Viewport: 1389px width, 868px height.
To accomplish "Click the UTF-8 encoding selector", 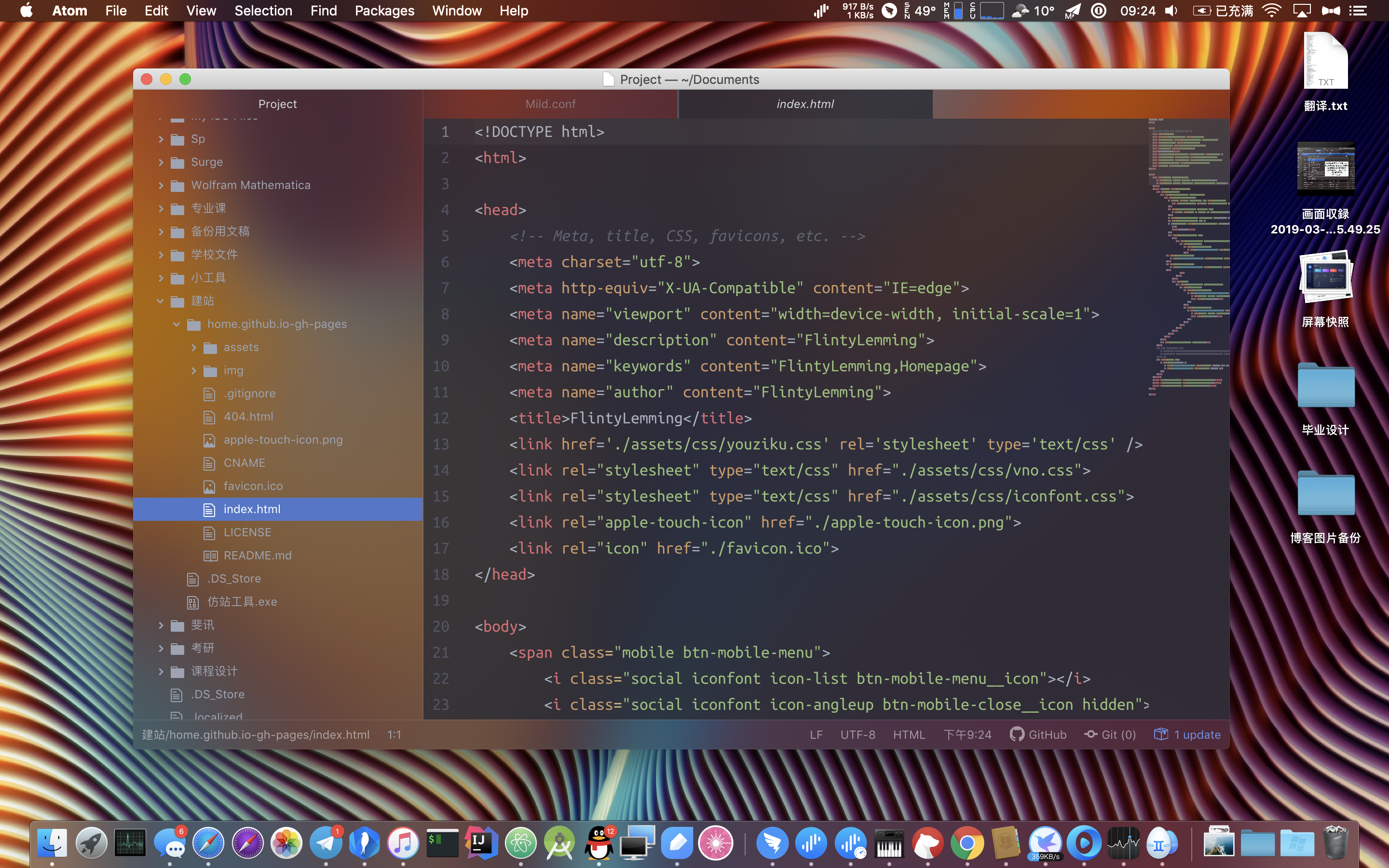I will point(858,734).
